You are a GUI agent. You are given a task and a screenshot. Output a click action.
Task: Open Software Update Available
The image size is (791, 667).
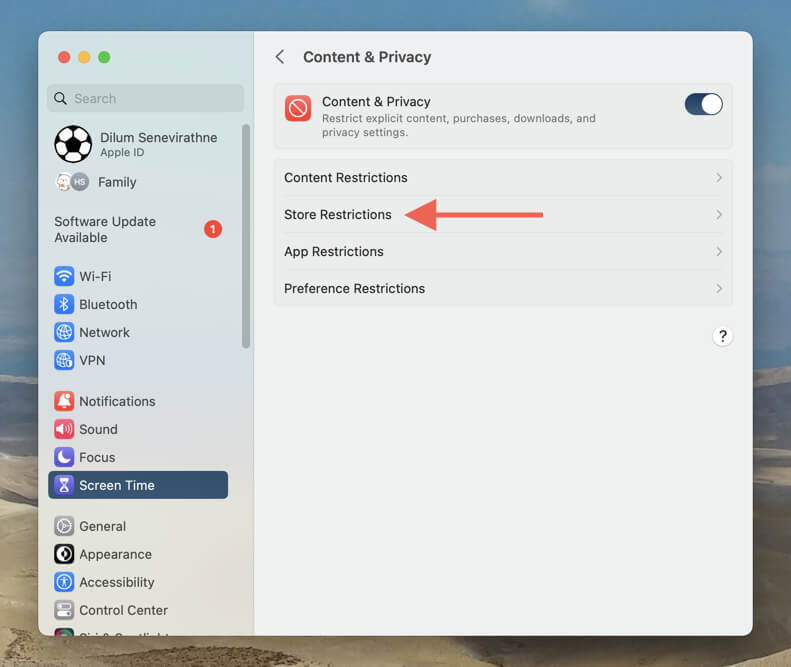pos(105,230)
